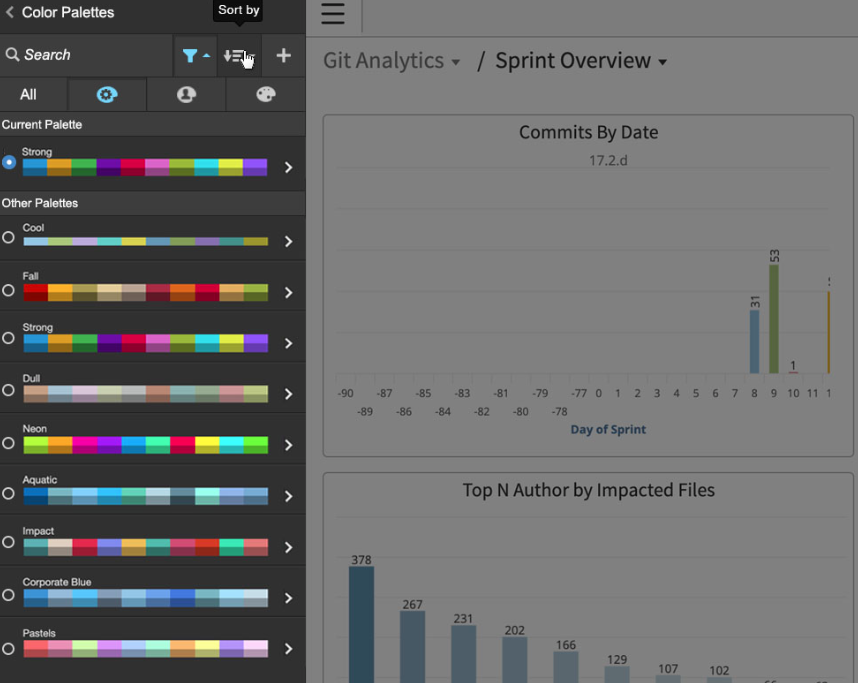This screenshot has width=858, height=683.
Task: Click the Top N Author chart title
Action: point(588,490)
